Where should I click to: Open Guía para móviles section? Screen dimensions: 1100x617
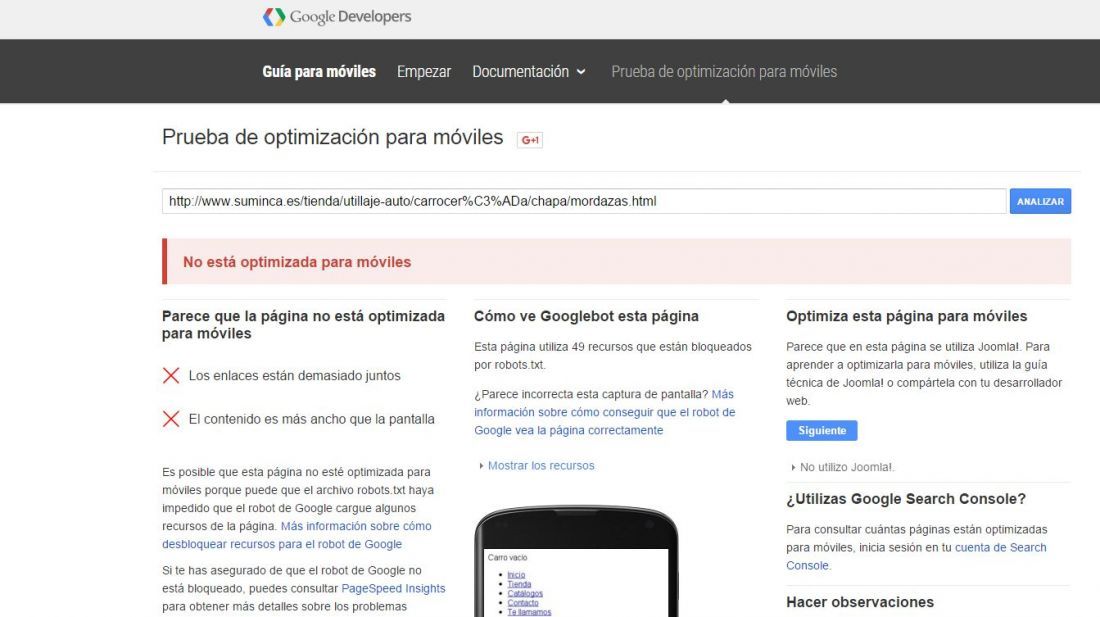[x=318, y=72]
